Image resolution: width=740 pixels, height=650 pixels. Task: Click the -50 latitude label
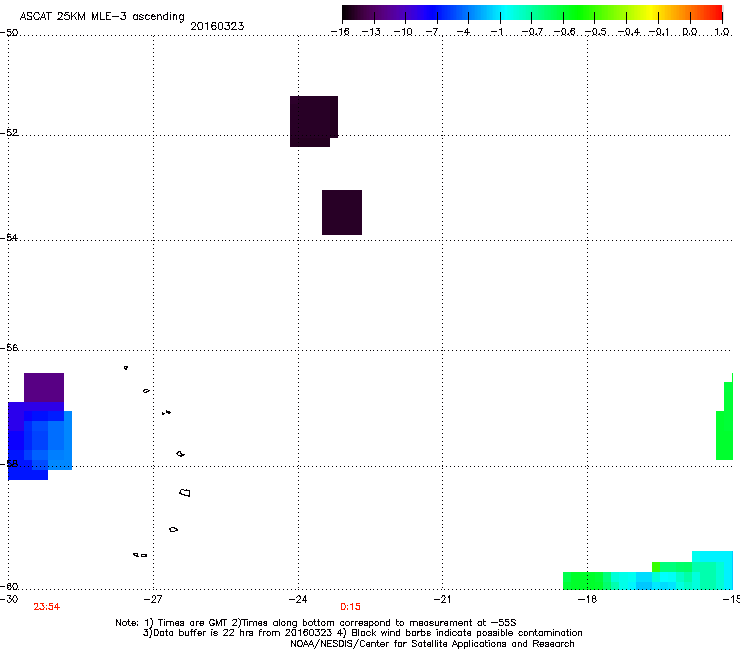point(9,33)
